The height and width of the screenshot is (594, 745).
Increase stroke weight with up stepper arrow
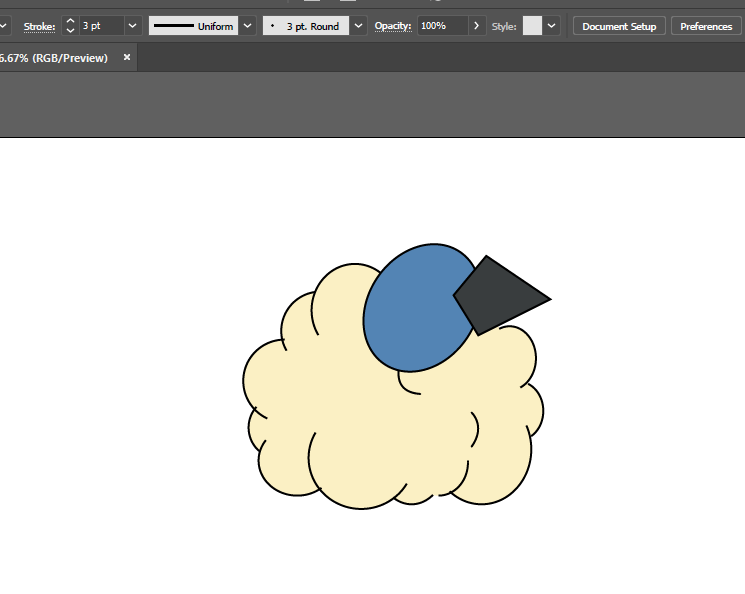[x=70, y=21]
